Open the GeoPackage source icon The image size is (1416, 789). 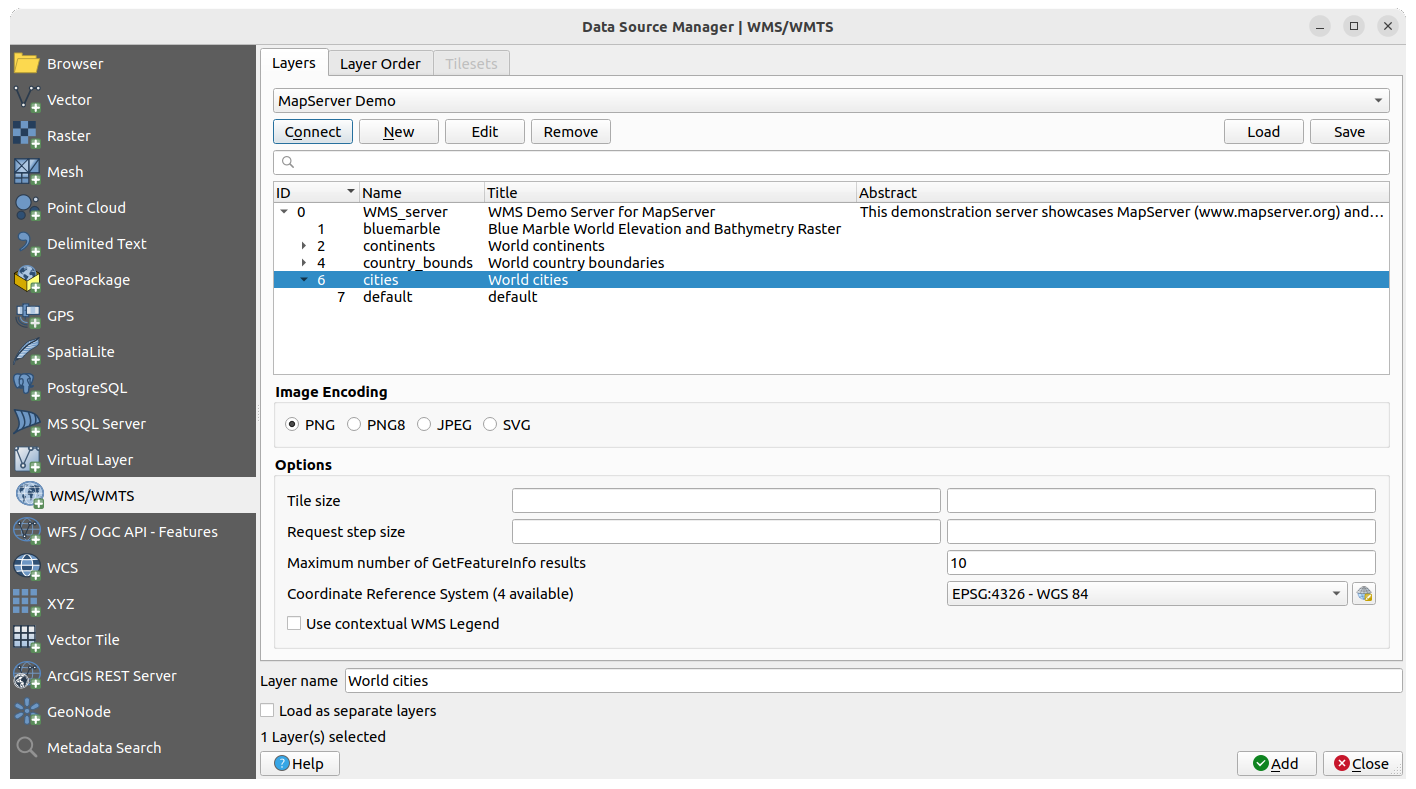(x=27, y=280)
